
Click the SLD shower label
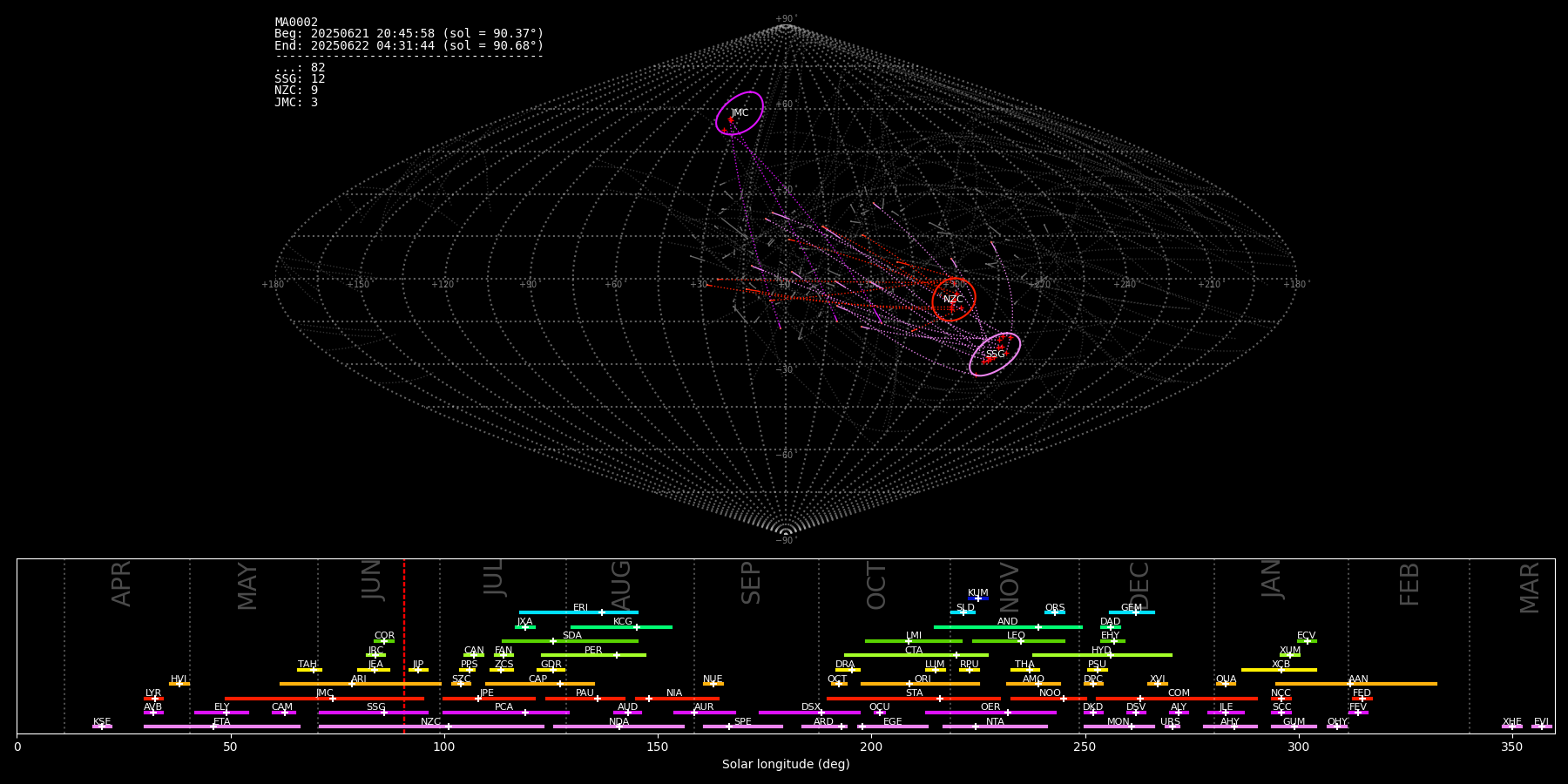coord(965,608)
